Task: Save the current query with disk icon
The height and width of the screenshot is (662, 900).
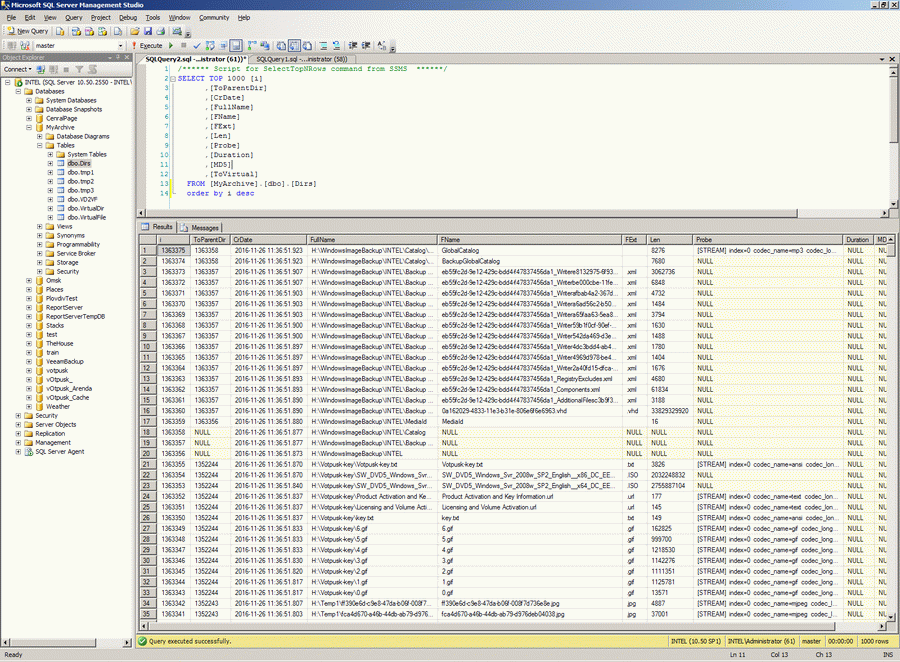Action: (x=148, y=31)
